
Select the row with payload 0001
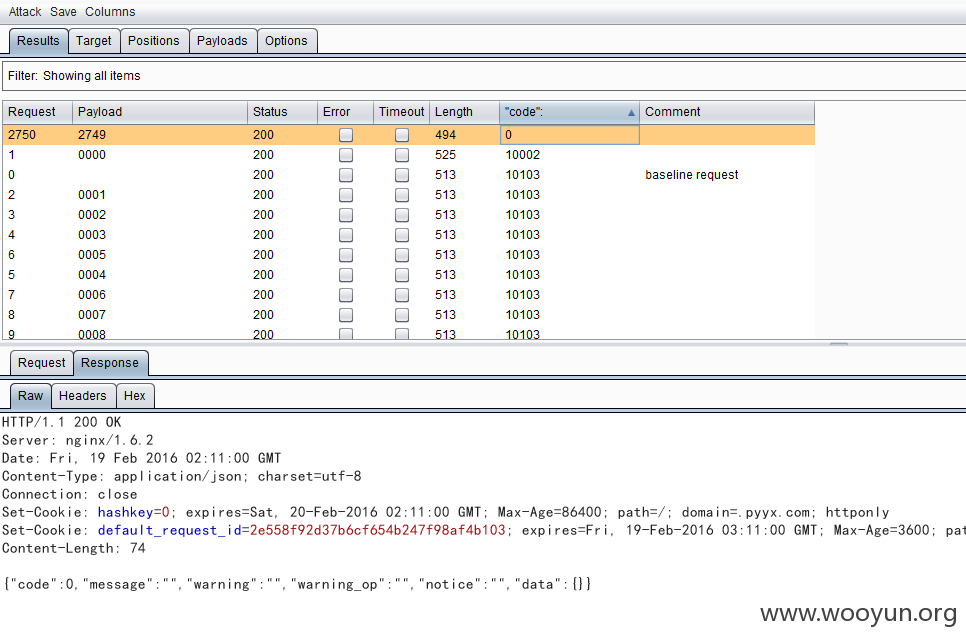(408, 195)
